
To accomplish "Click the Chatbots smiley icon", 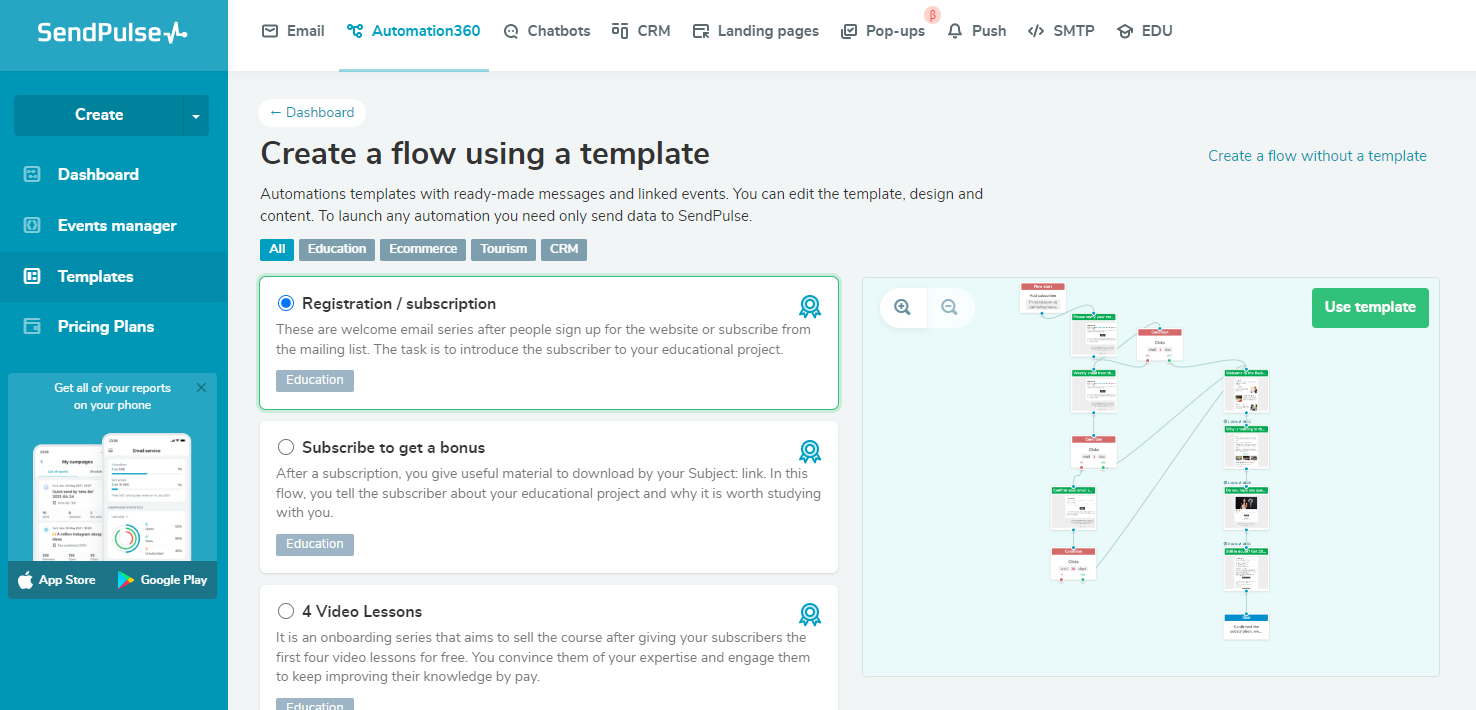I will 511,31.
